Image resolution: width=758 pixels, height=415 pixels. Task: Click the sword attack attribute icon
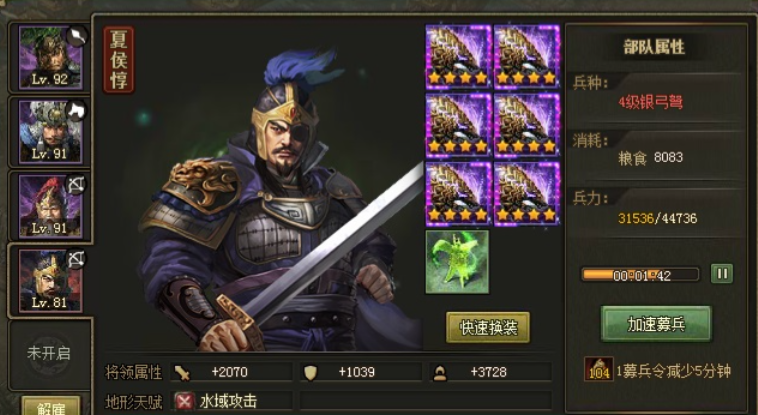pyautogui.click(x=183, y=372)
